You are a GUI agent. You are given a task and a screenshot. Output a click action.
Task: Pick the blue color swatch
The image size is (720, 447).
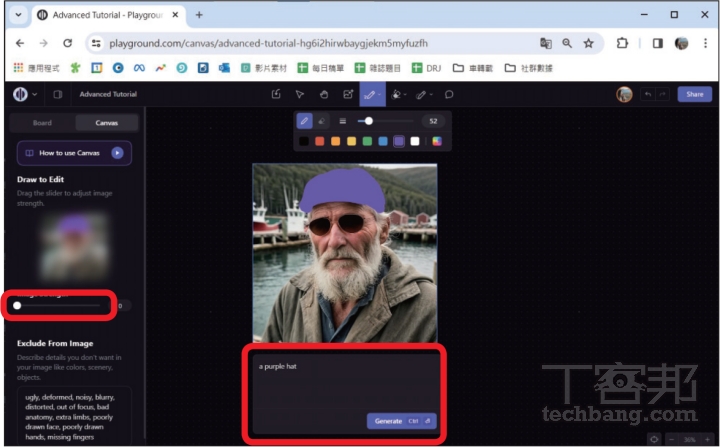(383, 141)
